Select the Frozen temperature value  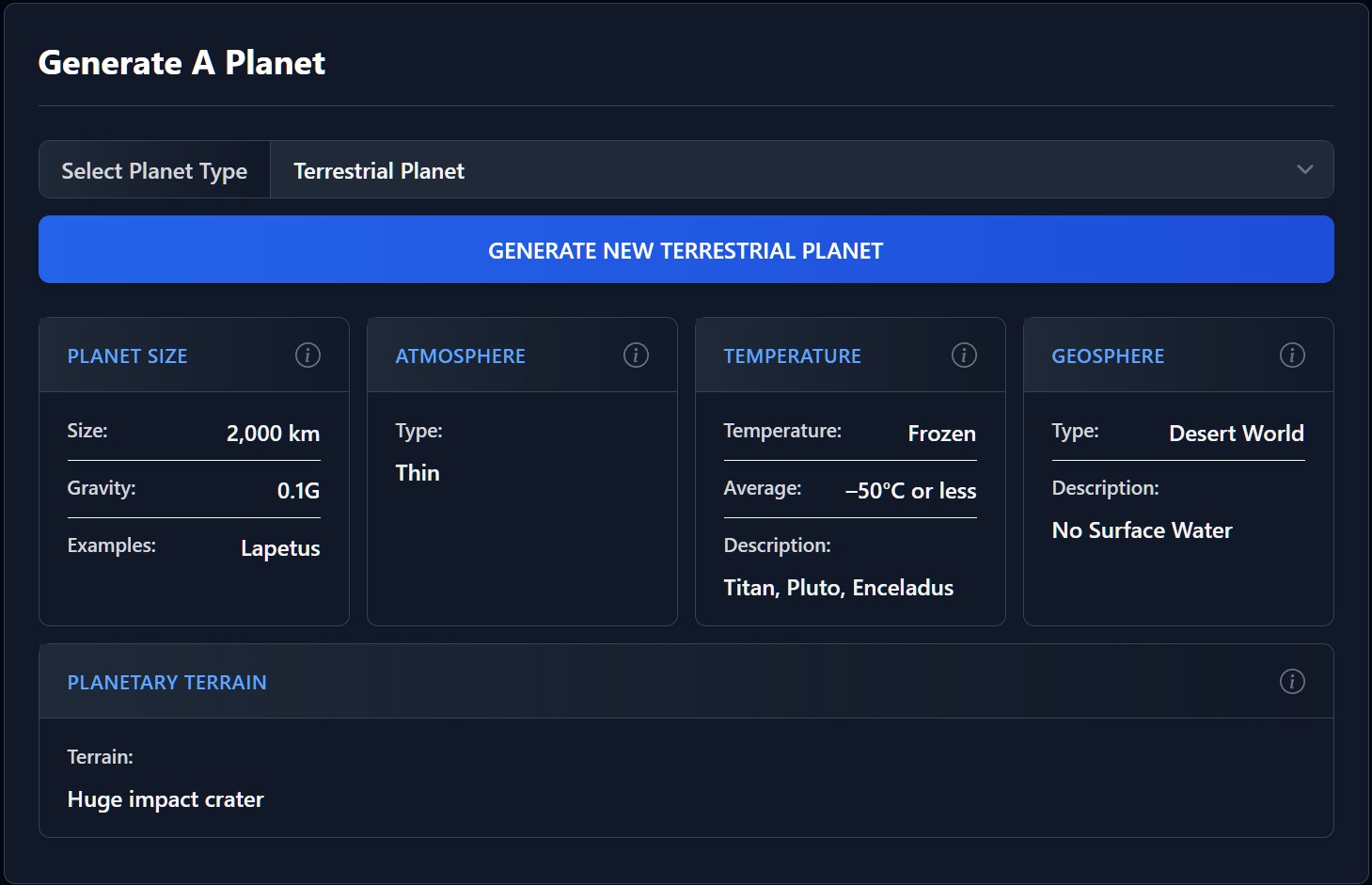(x=941, y=434)
